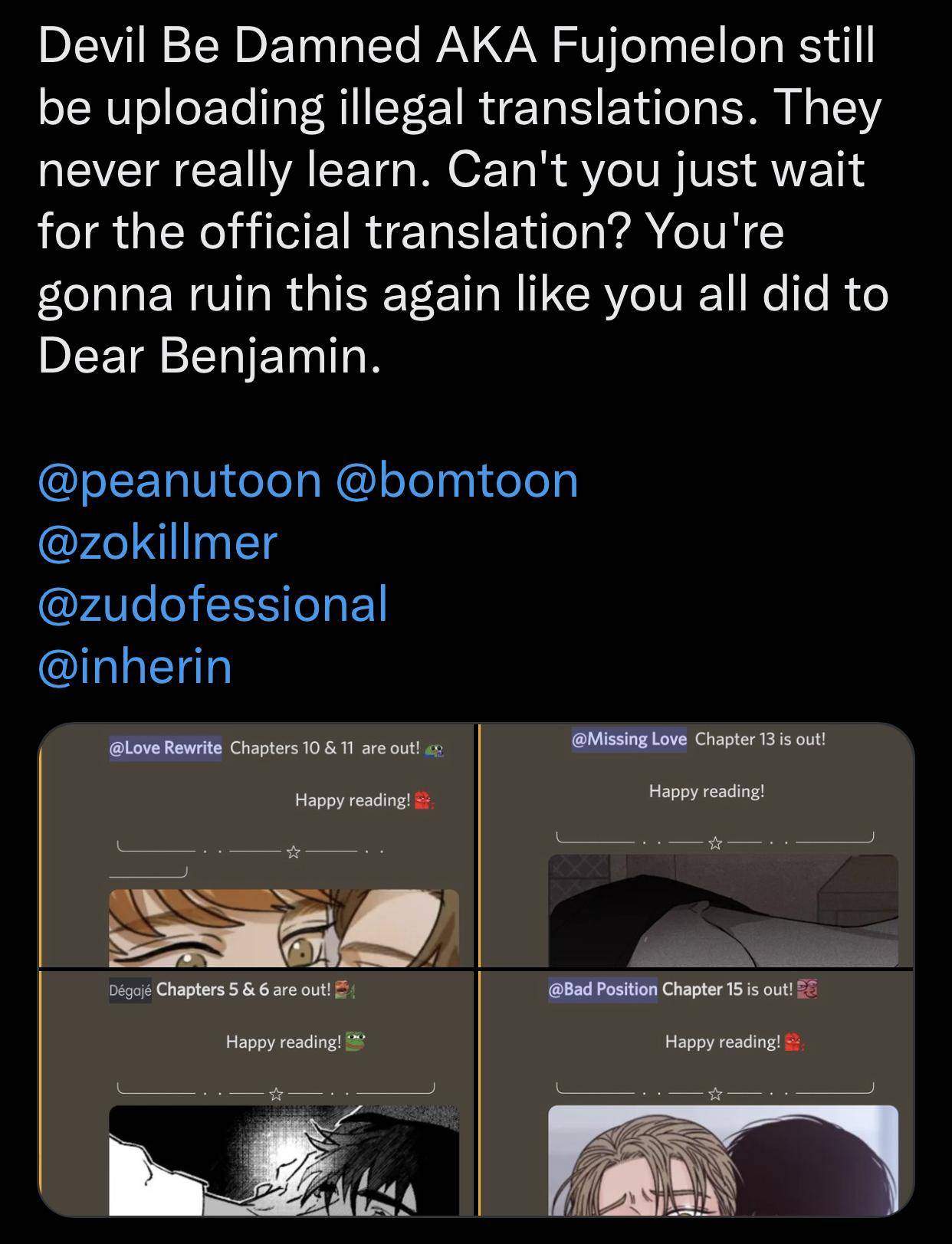Visit the @zudofessional mention link
952x1244 pixels.
(212, 604)
